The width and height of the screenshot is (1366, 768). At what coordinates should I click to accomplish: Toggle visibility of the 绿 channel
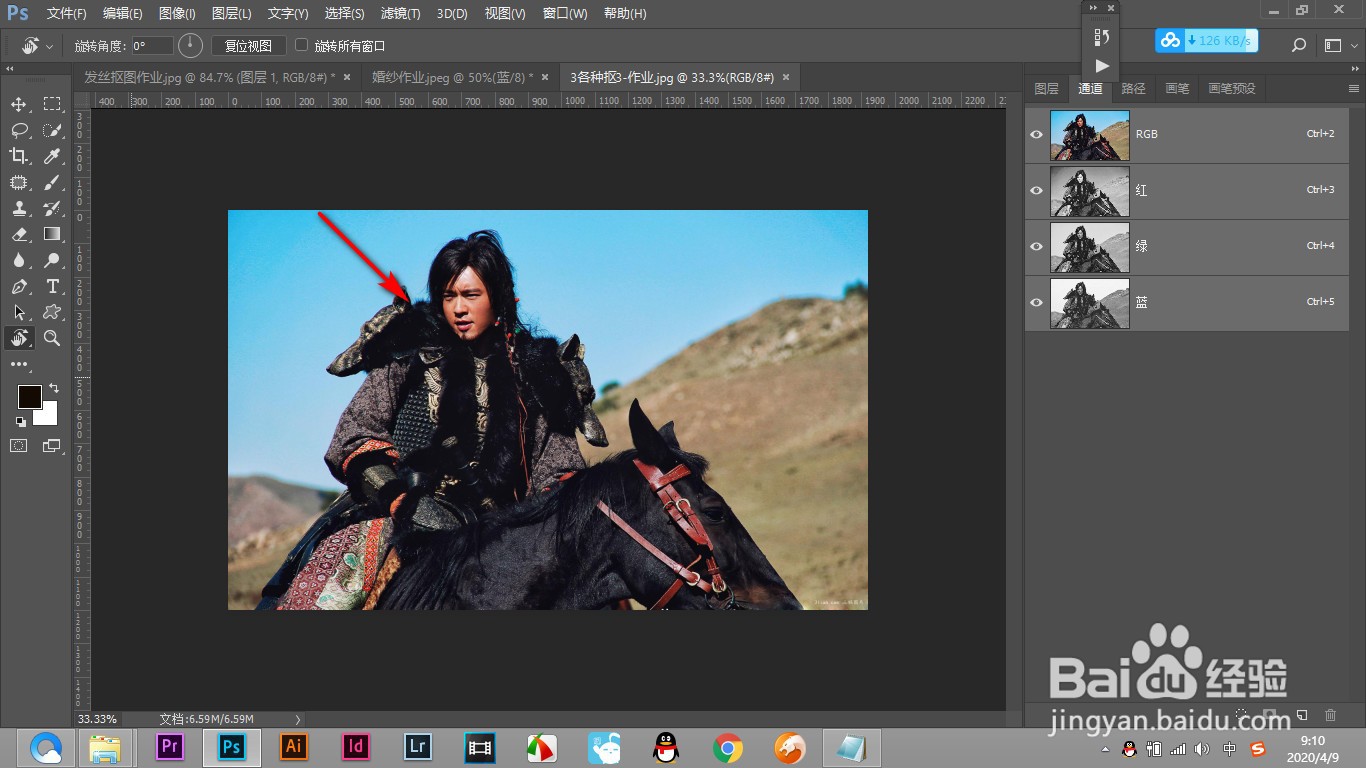(x=1036, y=246)
